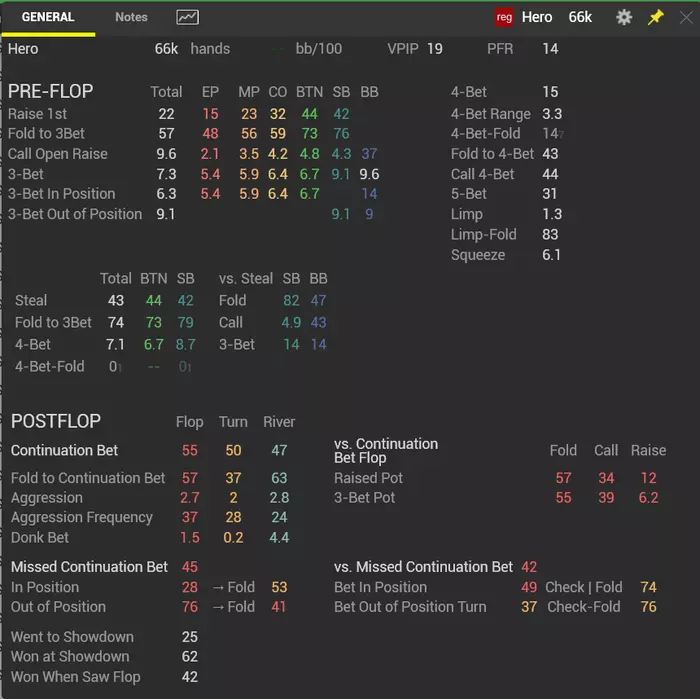This screenshot has width=700, height=699.
Task: Click Check | Fold value 74
Action: 648,587
